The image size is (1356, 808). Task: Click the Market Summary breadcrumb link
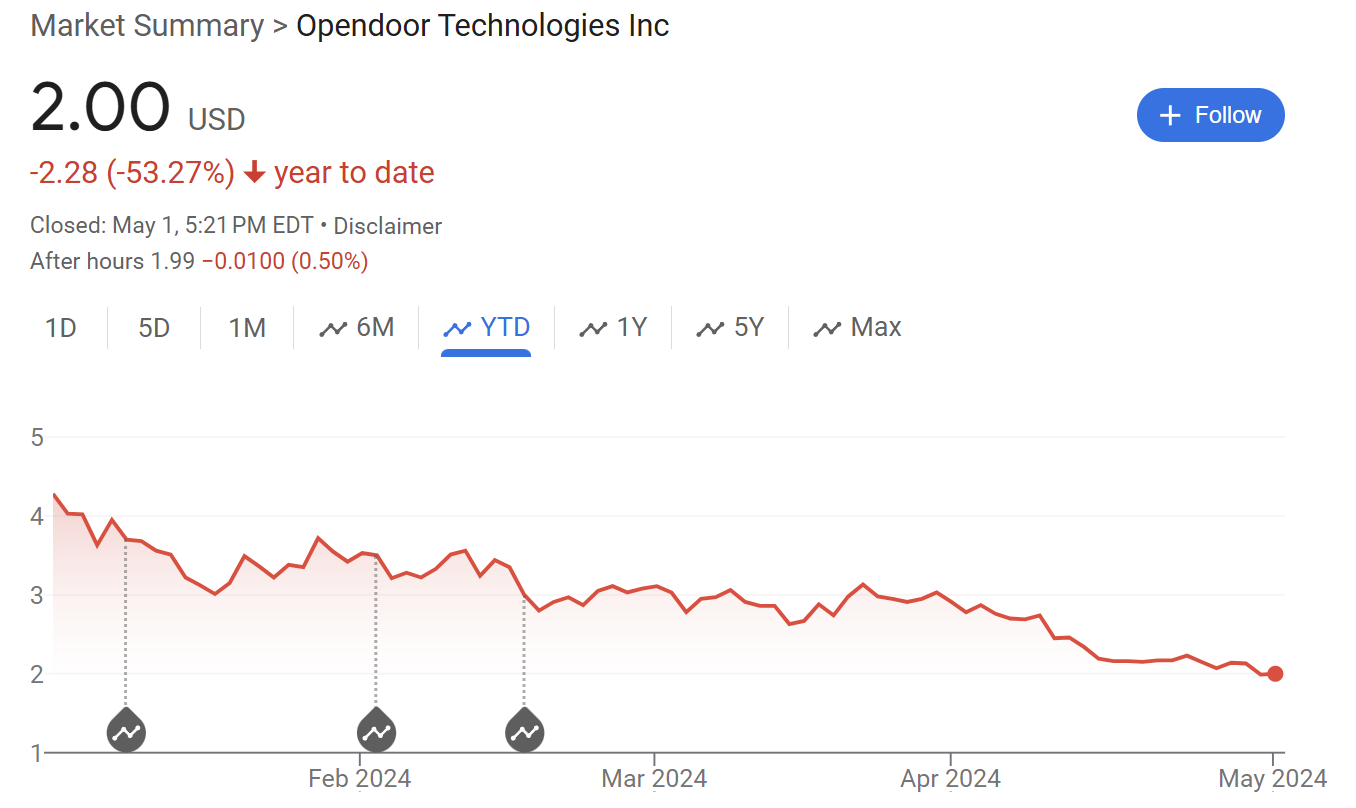(147, 25)
